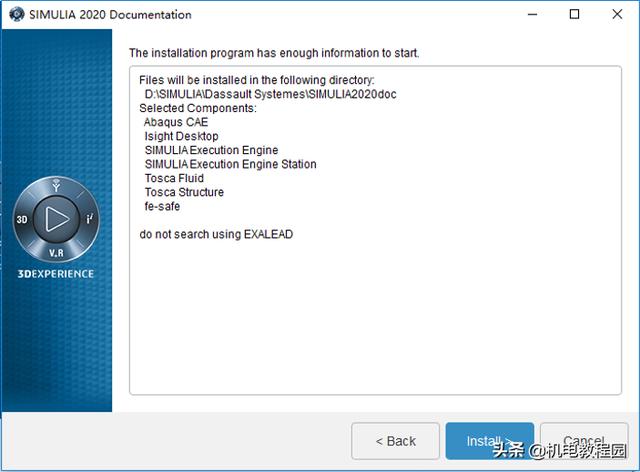The width and height of the screenshot is (640, 472).
Task: Click the SIMULIA Execution Engine line
Action: [211, 150]
